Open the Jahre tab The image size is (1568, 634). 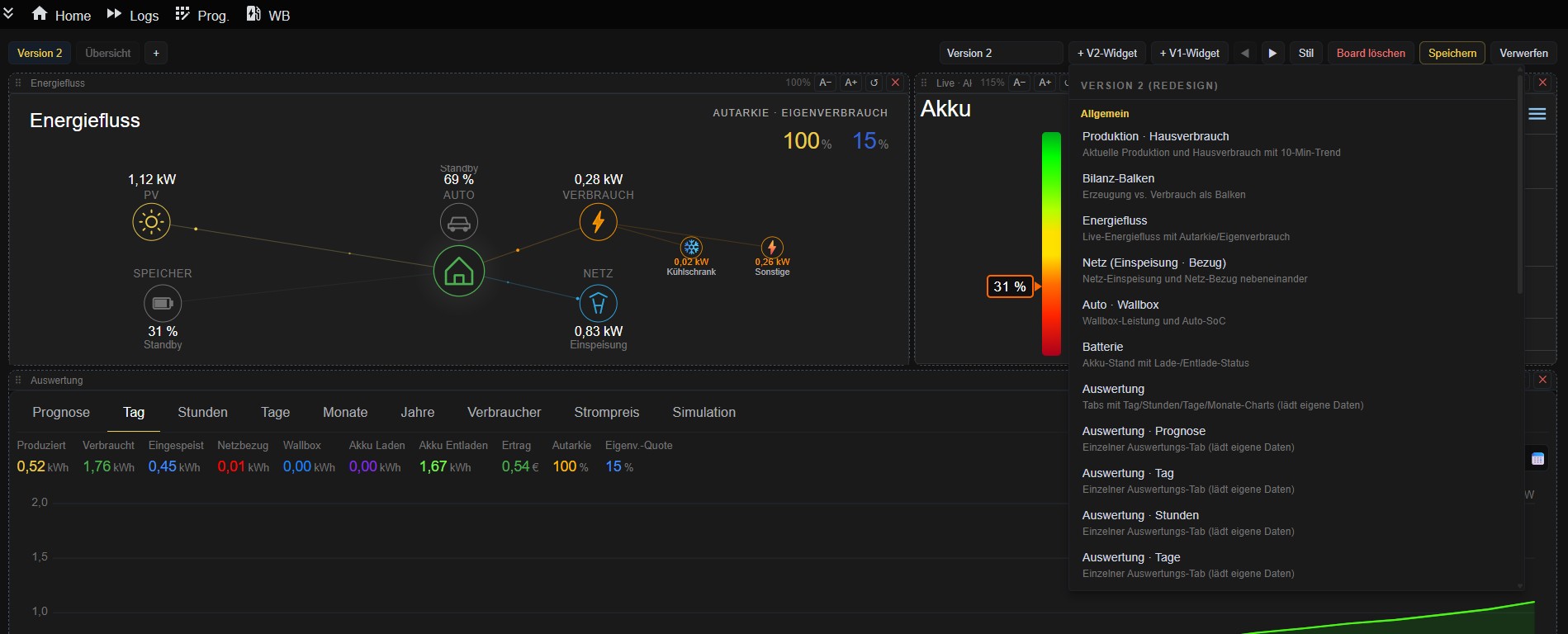417,412
